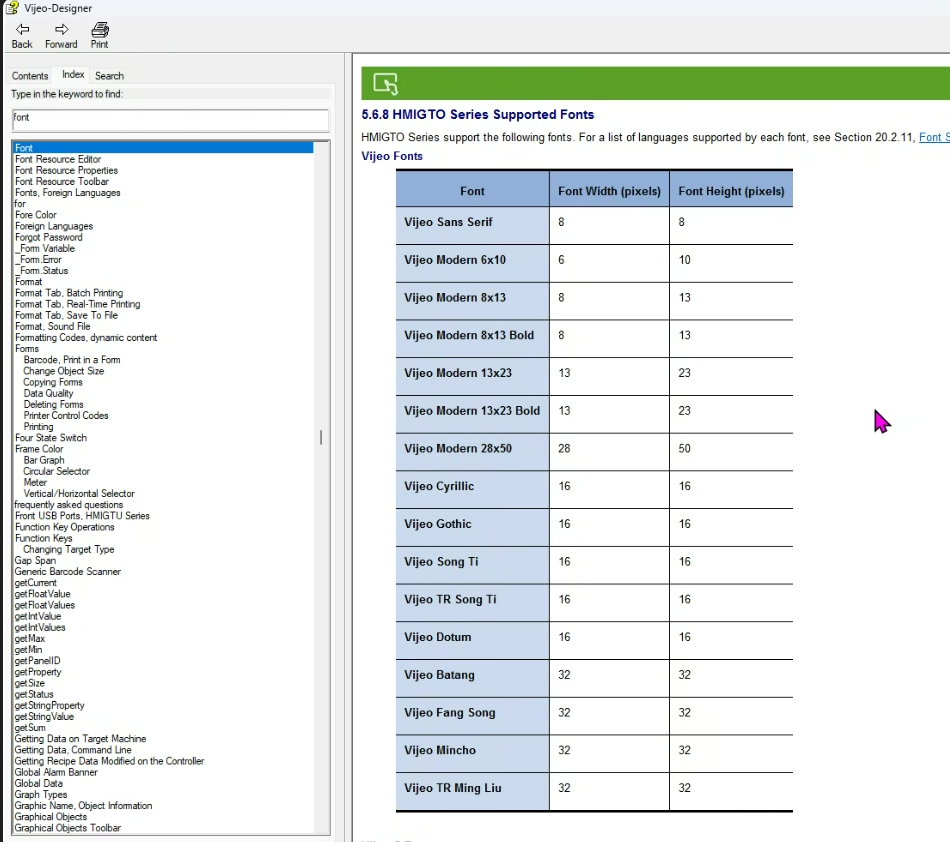Select 'Format, Sound File' index entry

pyautogui.click(x=53, y=327)
